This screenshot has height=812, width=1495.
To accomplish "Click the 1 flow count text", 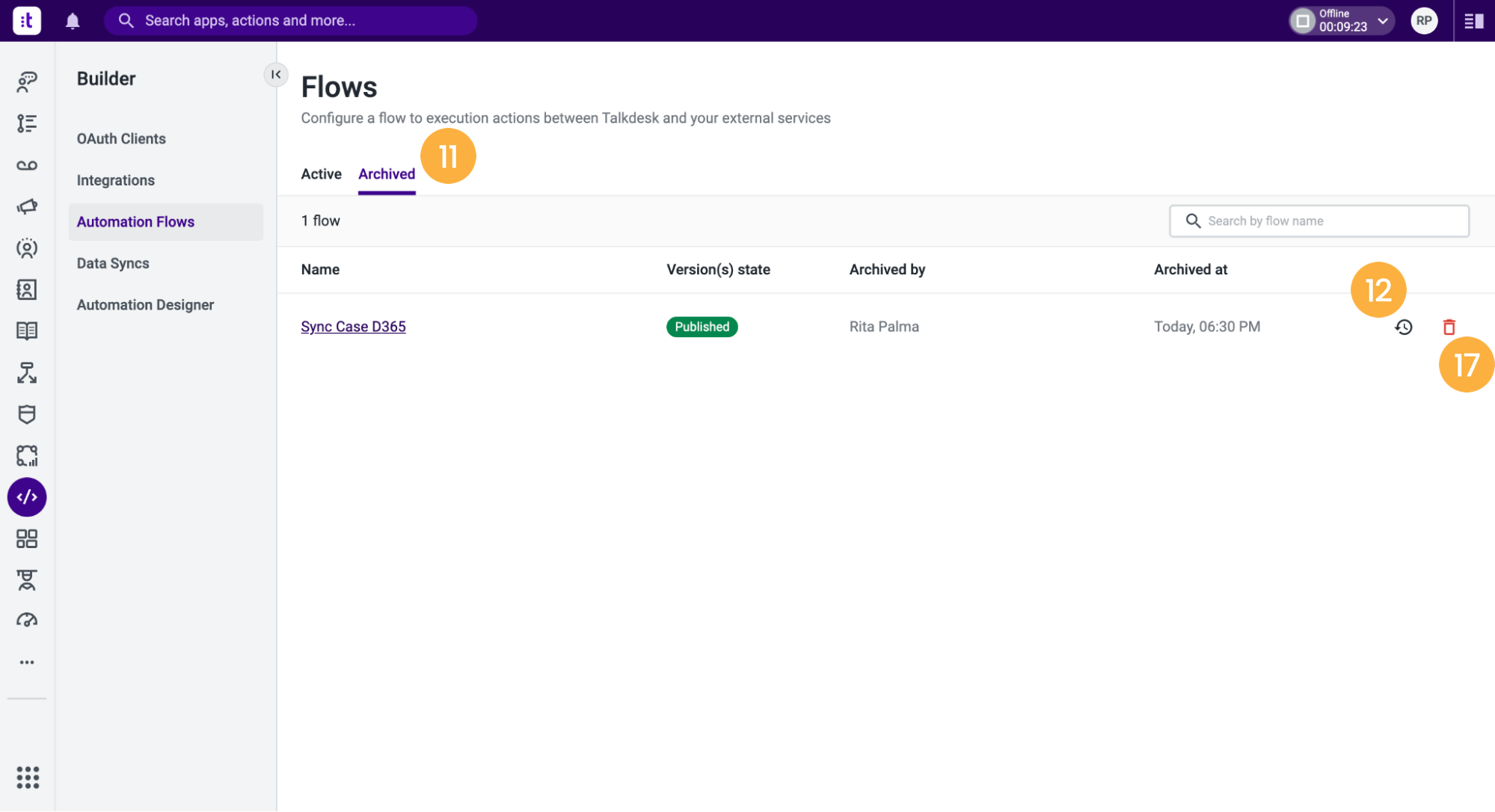I will pos(321,221).
